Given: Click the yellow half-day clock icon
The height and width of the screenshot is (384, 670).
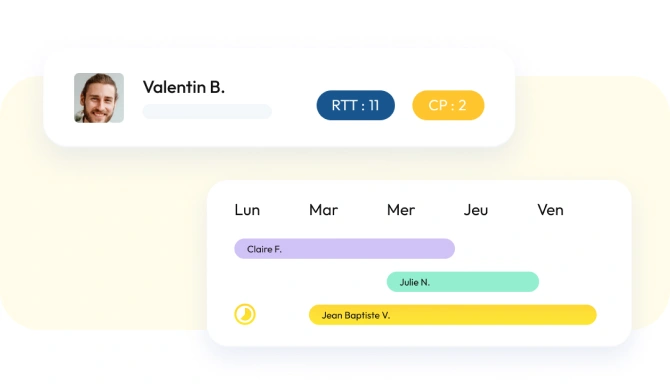Looking at the screenshot, I should (x=245, y=314).
